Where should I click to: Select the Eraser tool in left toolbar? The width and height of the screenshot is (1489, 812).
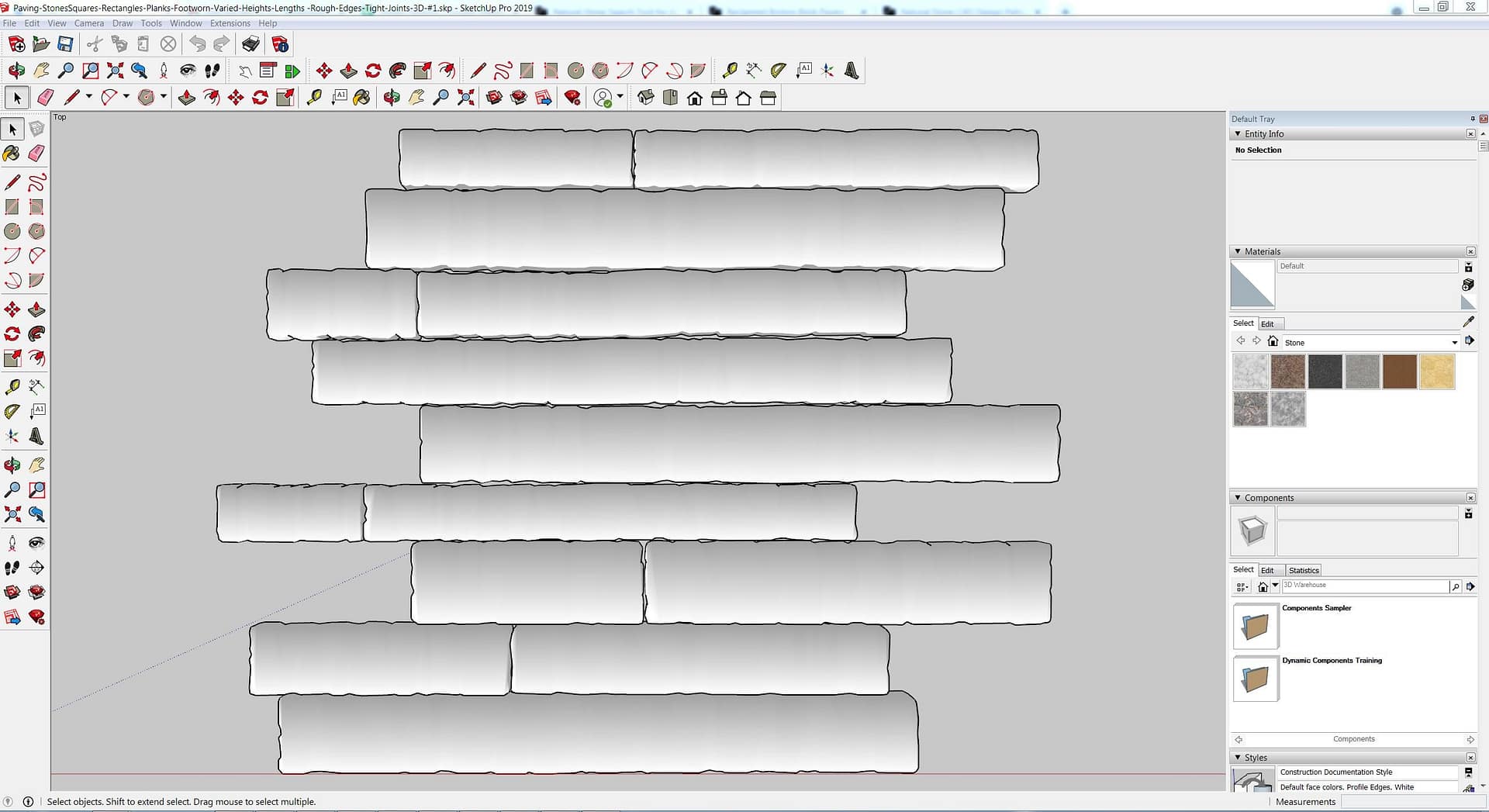point(36,154)
